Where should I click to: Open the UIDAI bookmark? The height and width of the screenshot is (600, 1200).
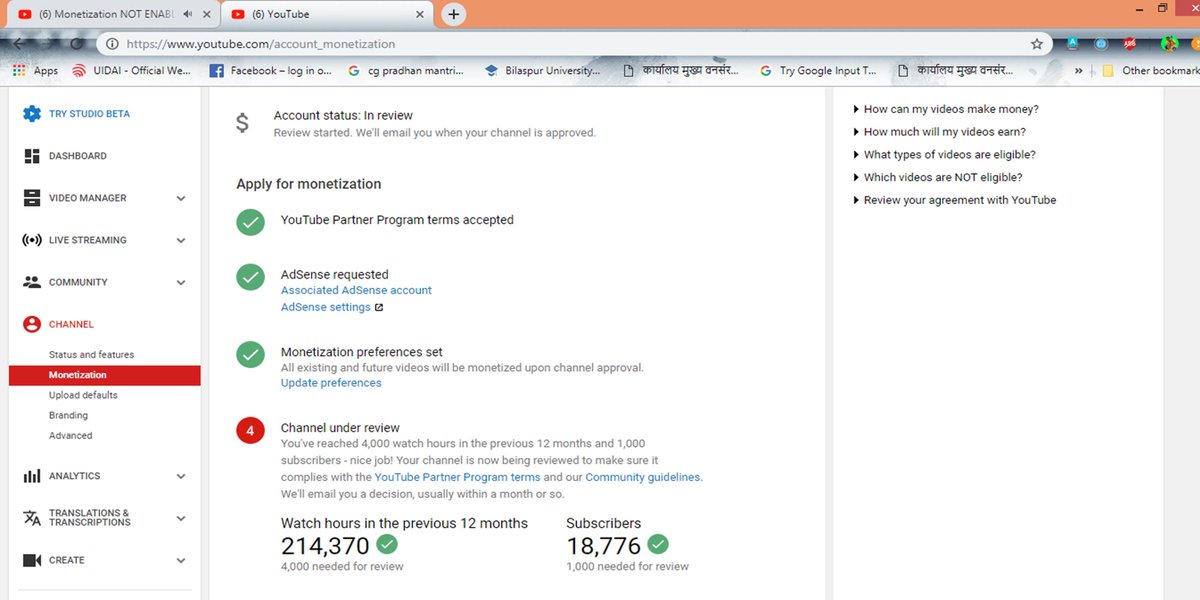(x=131, y=71)
